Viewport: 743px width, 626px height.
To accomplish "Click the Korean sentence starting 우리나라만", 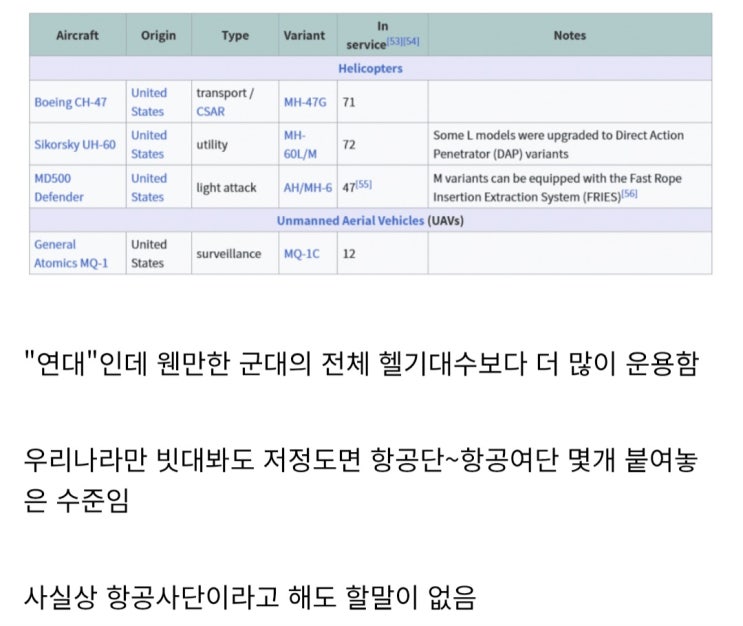I will 361,480.
